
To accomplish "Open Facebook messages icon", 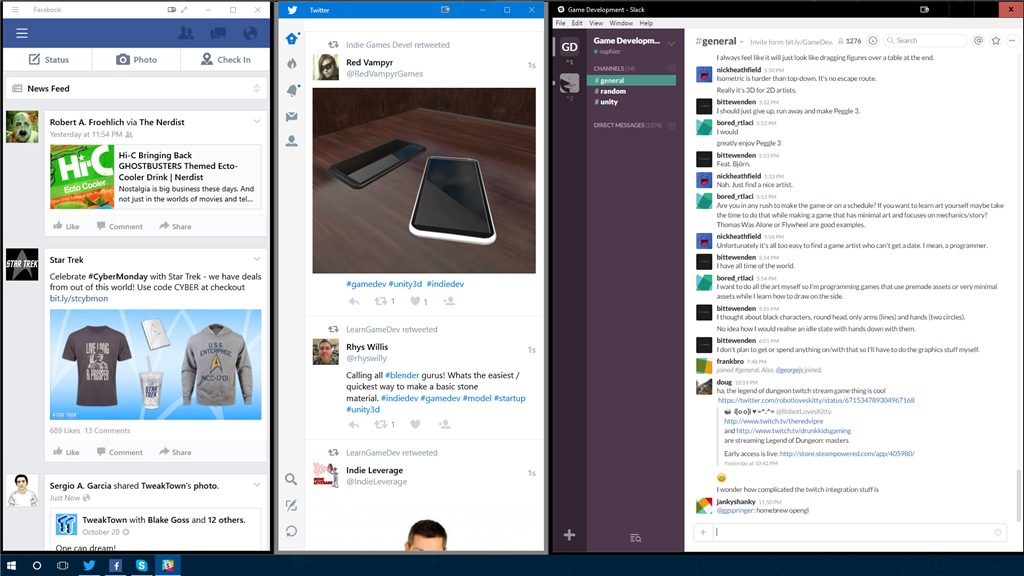I will [218, 33].
